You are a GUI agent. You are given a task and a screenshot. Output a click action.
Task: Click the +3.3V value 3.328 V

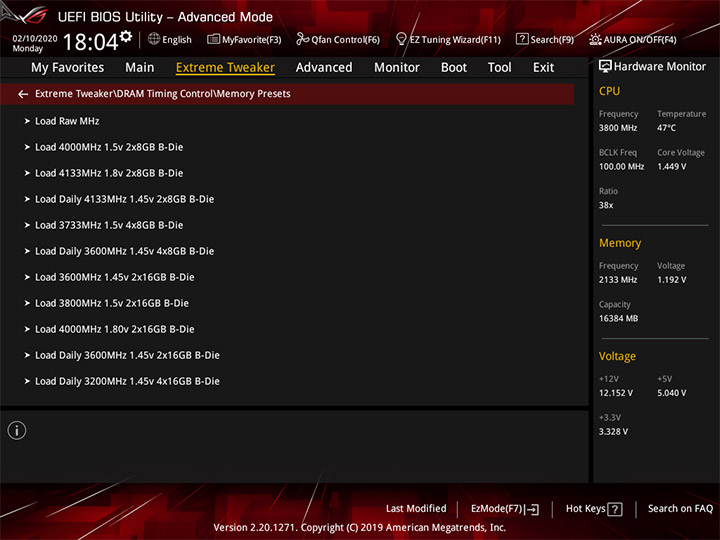pos(613,432)
